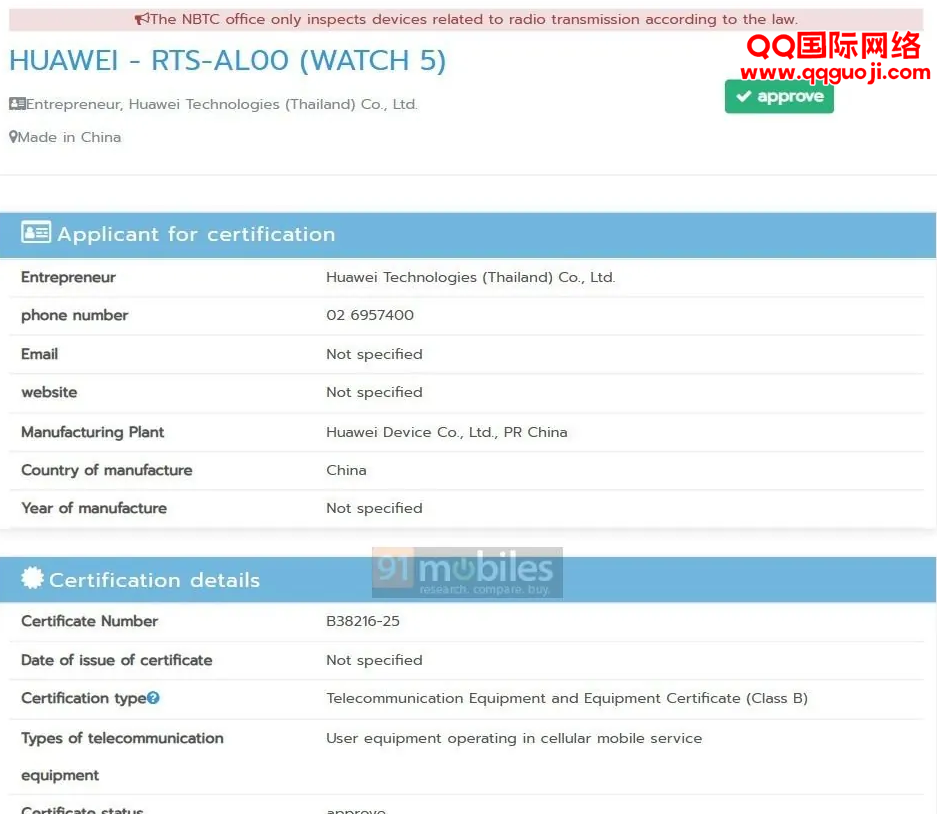Screen dimensions: 937x814
Task: Click the Made in China text
Action: tap(69, 137)
